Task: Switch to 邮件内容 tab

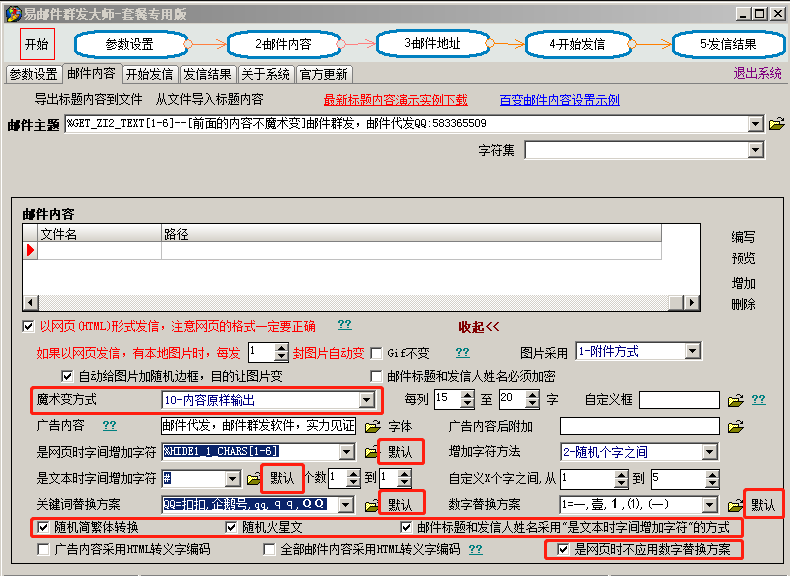Action: 91,74
